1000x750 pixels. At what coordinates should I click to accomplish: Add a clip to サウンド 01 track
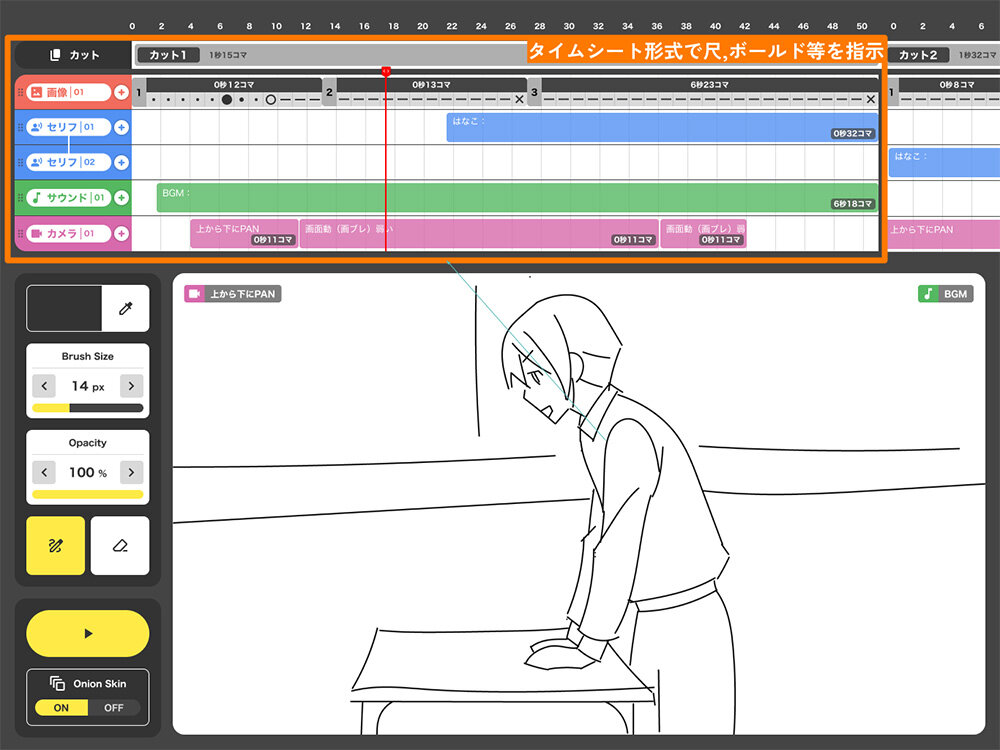tap(121, 198)
